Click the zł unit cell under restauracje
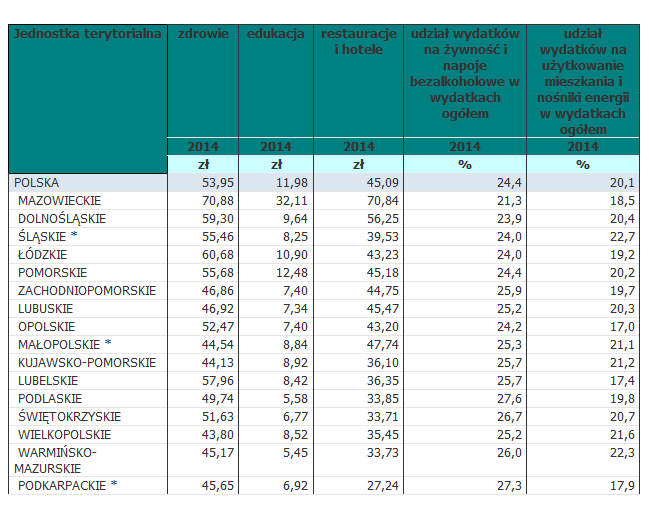649x517 pixels. pyautogui.click(x=358, y=164)
